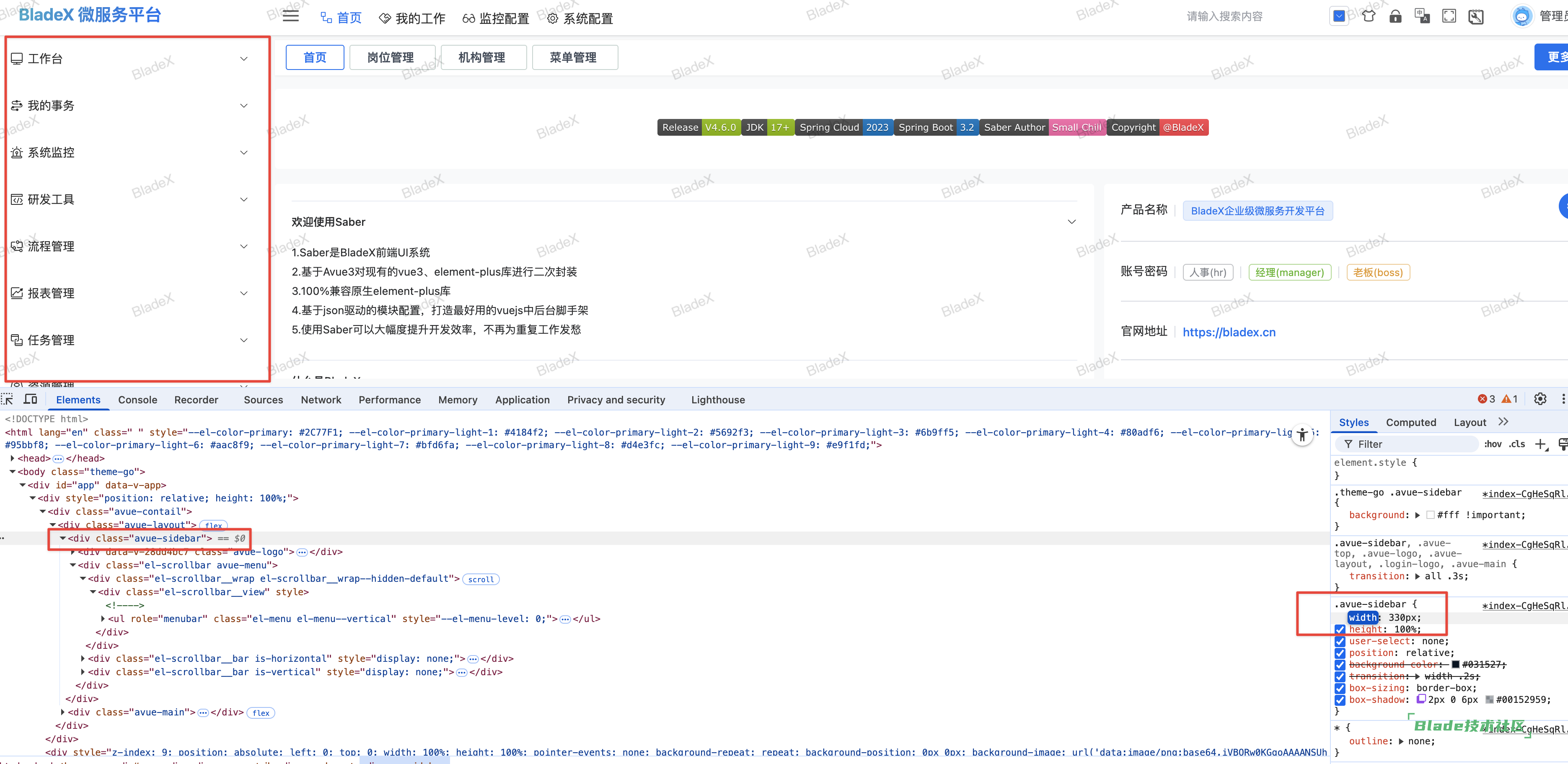The height and width of the screenshot is (764, 1568).
Task: Toggle the .cls element classes panel
Action: [x=1517, y=444]
